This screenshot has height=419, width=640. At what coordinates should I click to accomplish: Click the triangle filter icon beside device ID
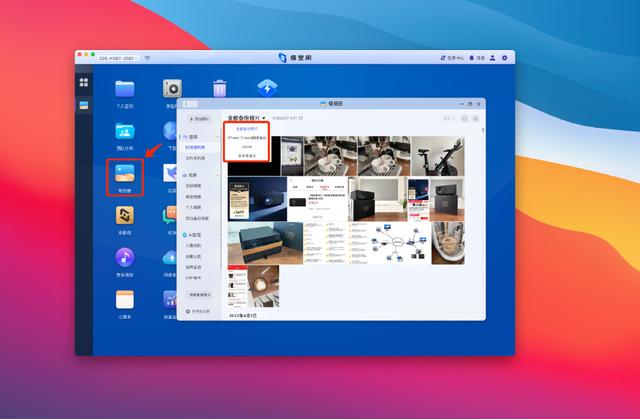click(147, 58)
